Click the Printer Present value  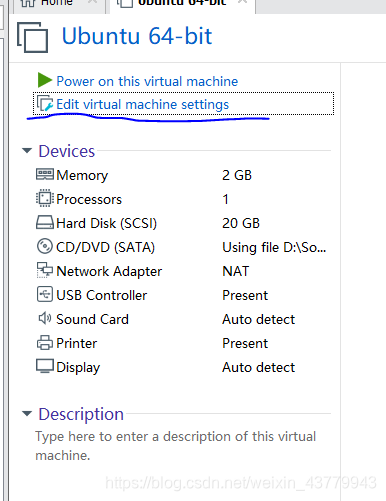(x=245, y=343)
